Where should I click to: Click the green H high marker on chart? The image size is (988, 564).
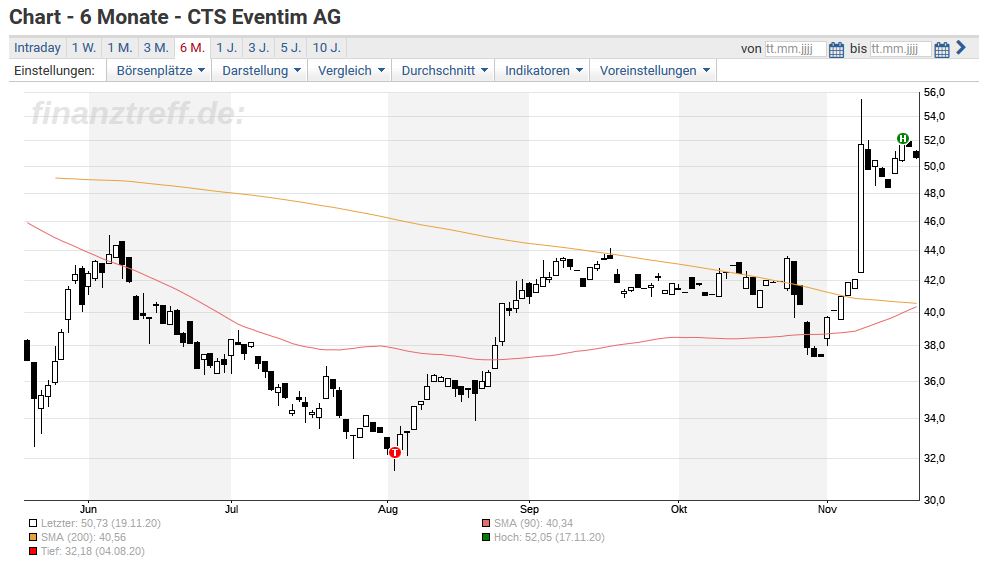coord(903,139)
